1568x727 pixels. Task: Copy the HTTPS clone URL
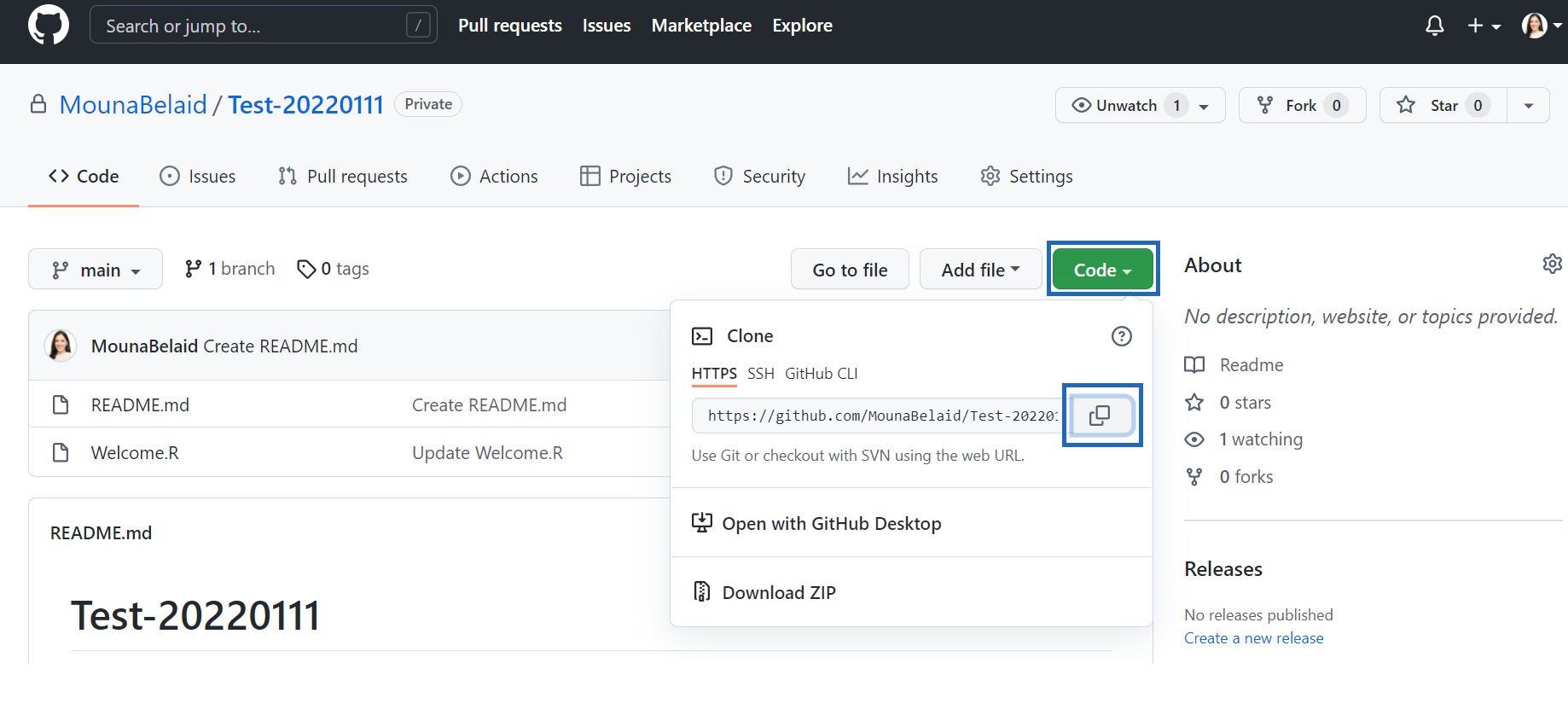point(1101,416)
